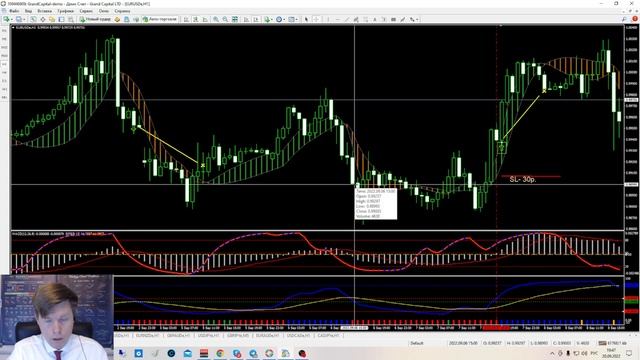640x360 pixels.
Task: Open the volume control in system tray
Action: tap(584, 353)
